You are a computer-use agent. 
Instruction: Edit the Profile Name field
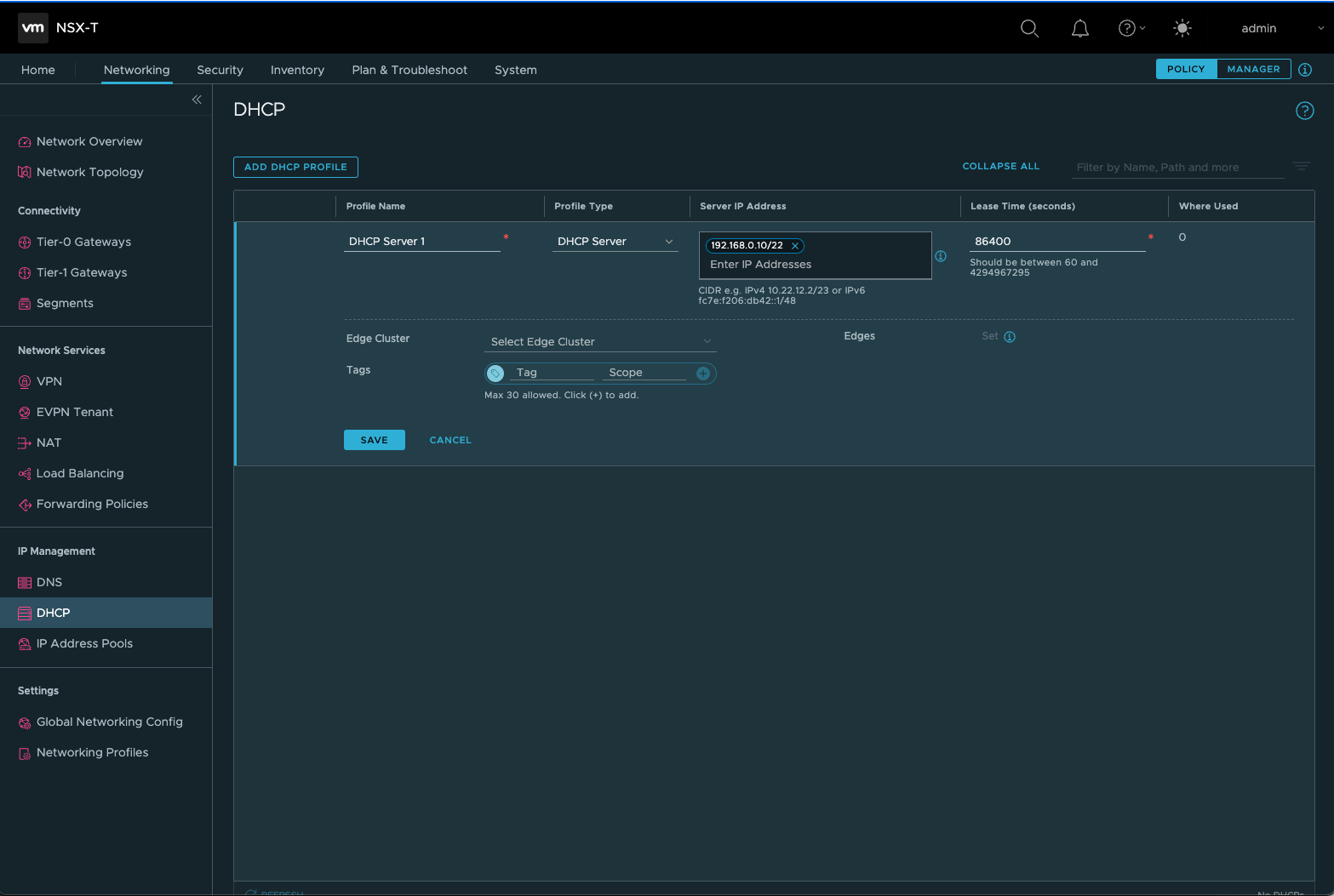click(x=422, y=242)
